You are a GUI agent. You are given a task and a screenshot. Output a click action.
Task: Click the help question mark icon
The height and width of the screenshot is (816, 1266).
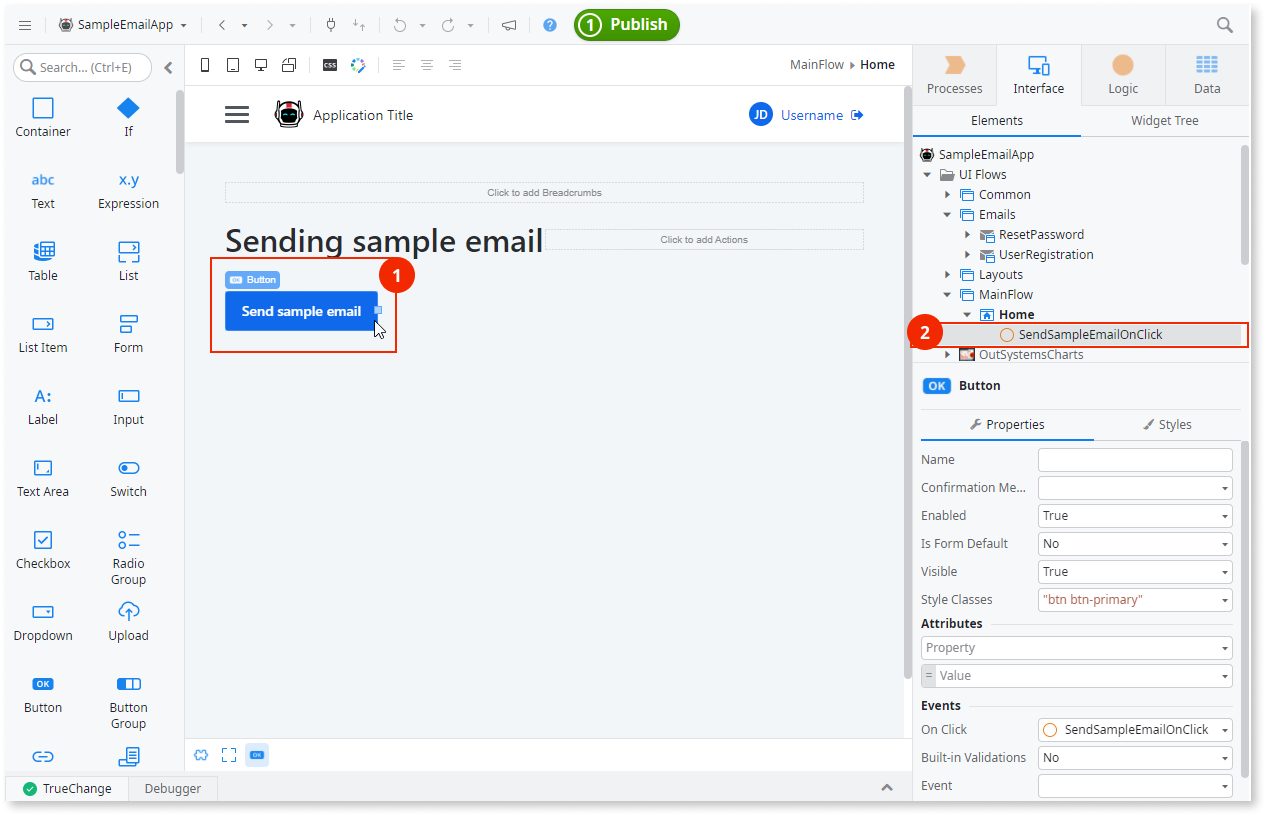click(x=550, y=25)
